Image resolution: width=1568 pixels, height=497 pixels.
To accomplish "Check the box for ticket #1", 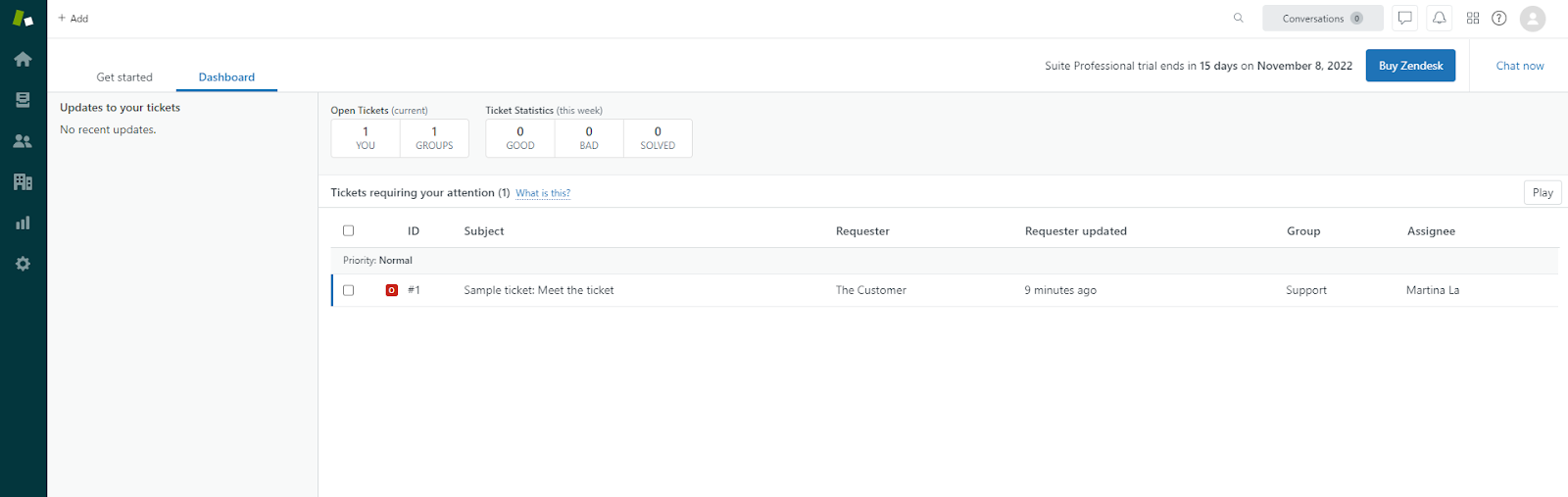I will click(x=348, y=290).
